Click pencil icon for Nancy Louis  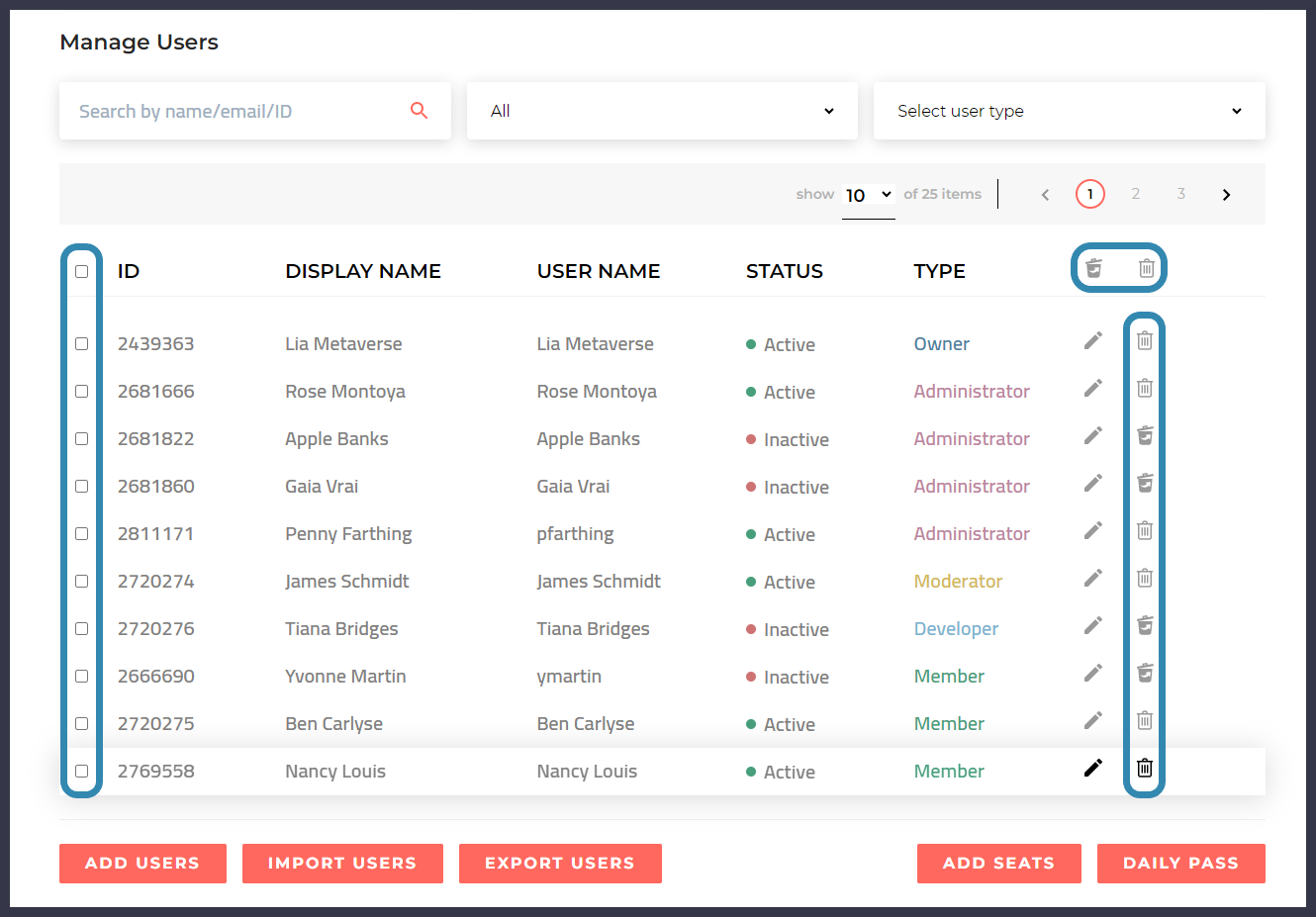tap(1092, 768)
